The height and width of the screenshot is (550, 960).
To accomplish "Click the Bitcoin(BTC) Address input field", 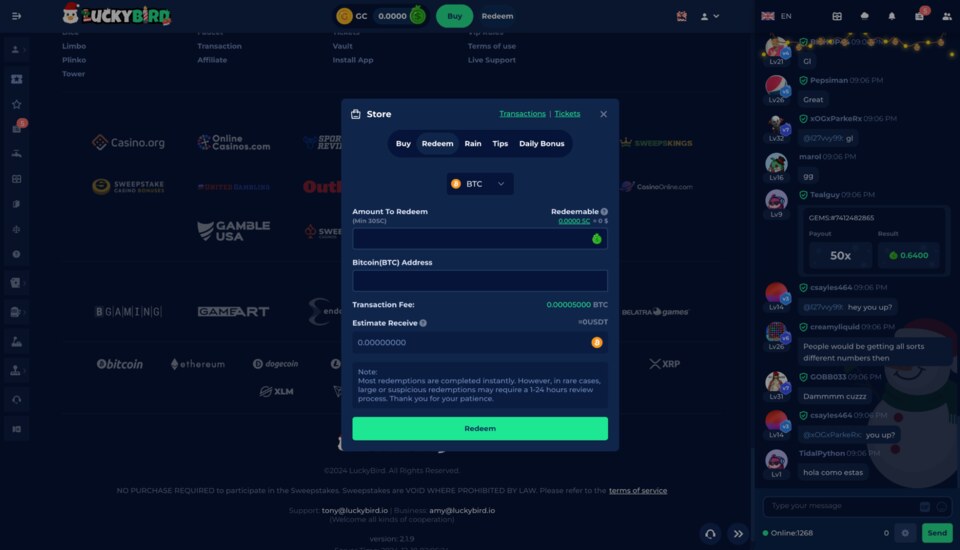I will [480, 281].
